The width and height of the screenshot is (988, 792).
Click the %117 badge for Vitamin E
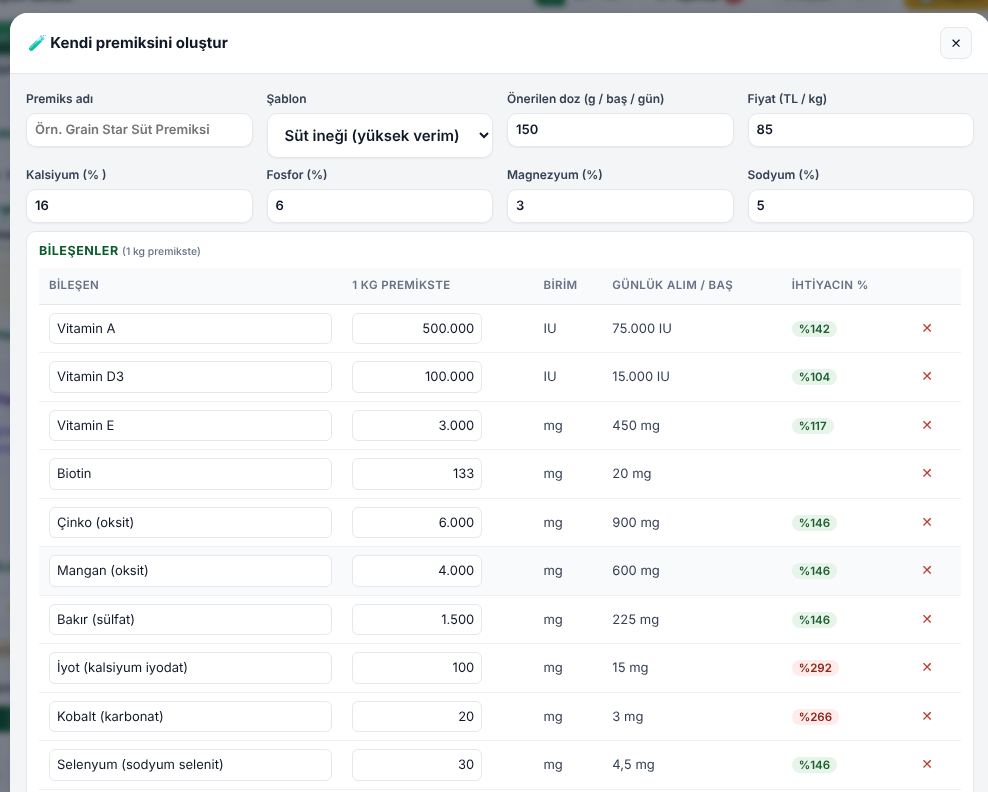point(813,426)
